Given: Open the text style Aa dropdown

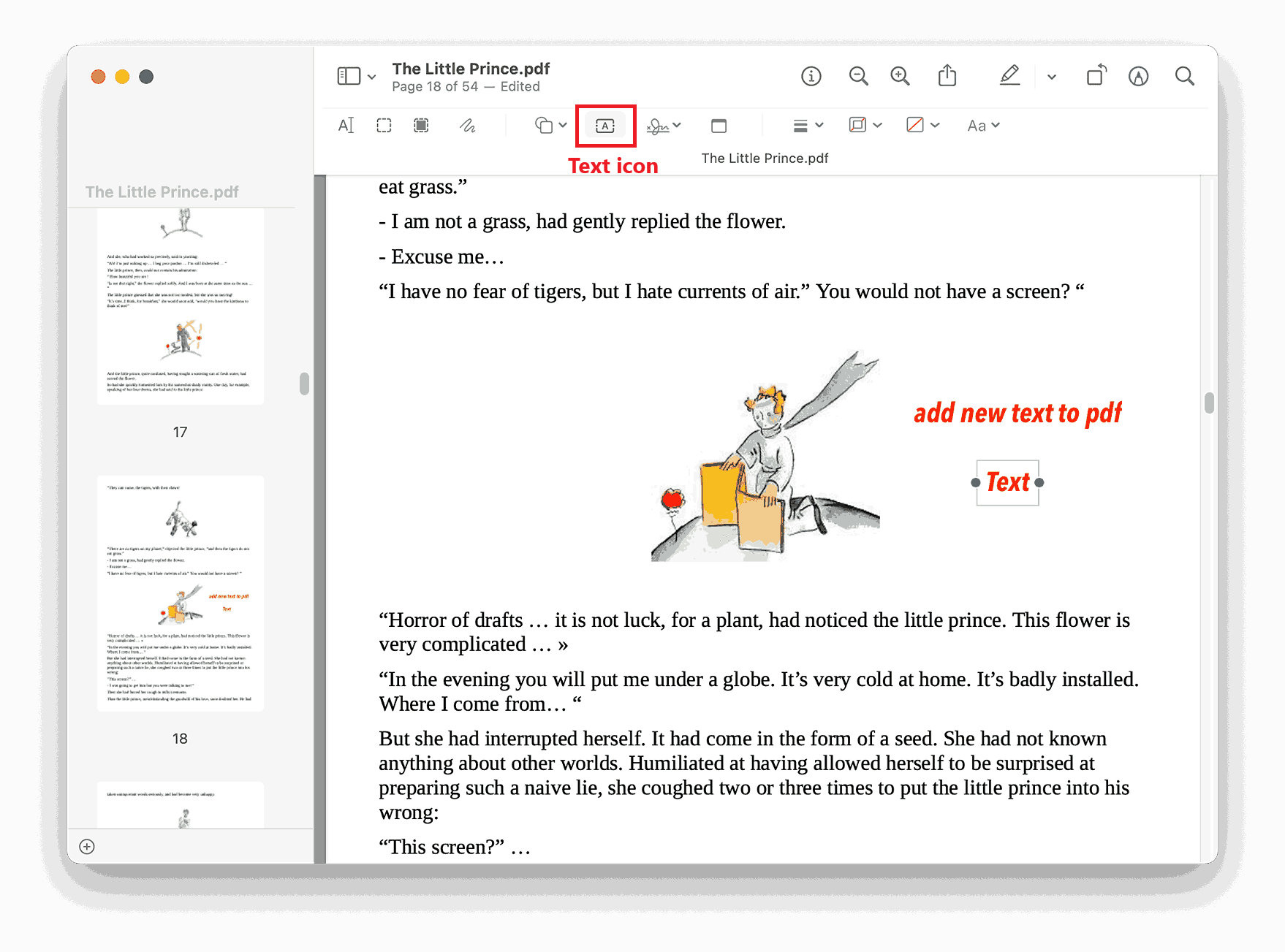Looking at the screenshot, I should pyautogui.click(x=982, y=125).
